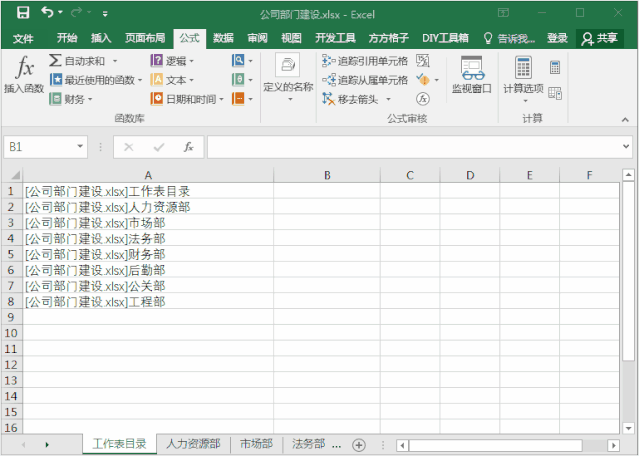Switch to the 插入 ribbon tab
The height and width of the screenshot is (456, 639).
[x=101, y=38]
